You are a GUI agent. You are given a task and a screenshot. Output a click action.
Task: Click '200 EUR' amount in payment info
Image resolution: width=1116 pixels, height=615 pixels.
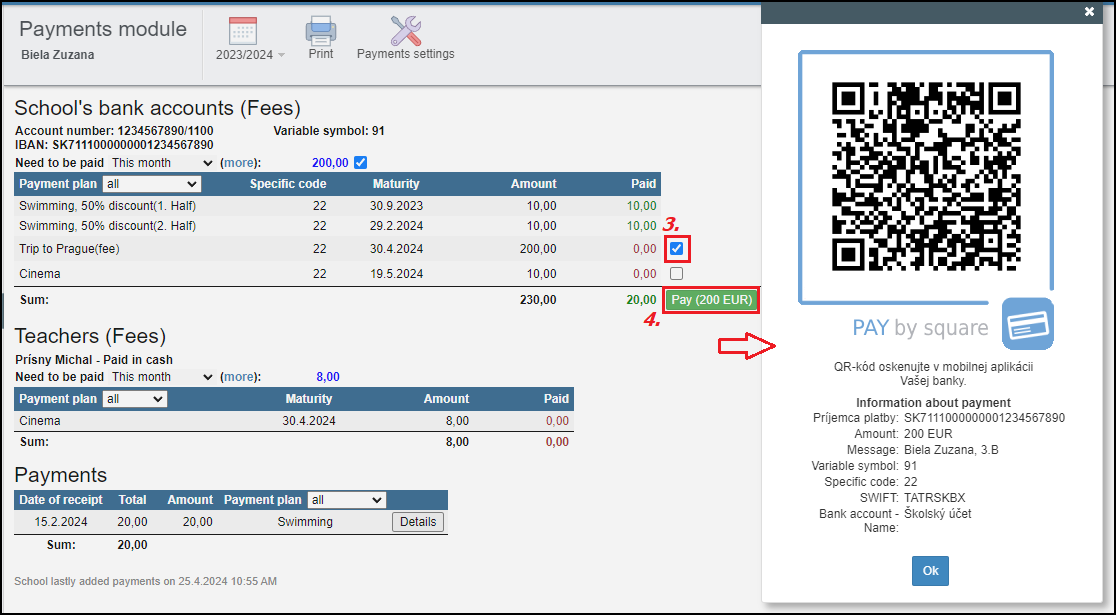(928, 434)
